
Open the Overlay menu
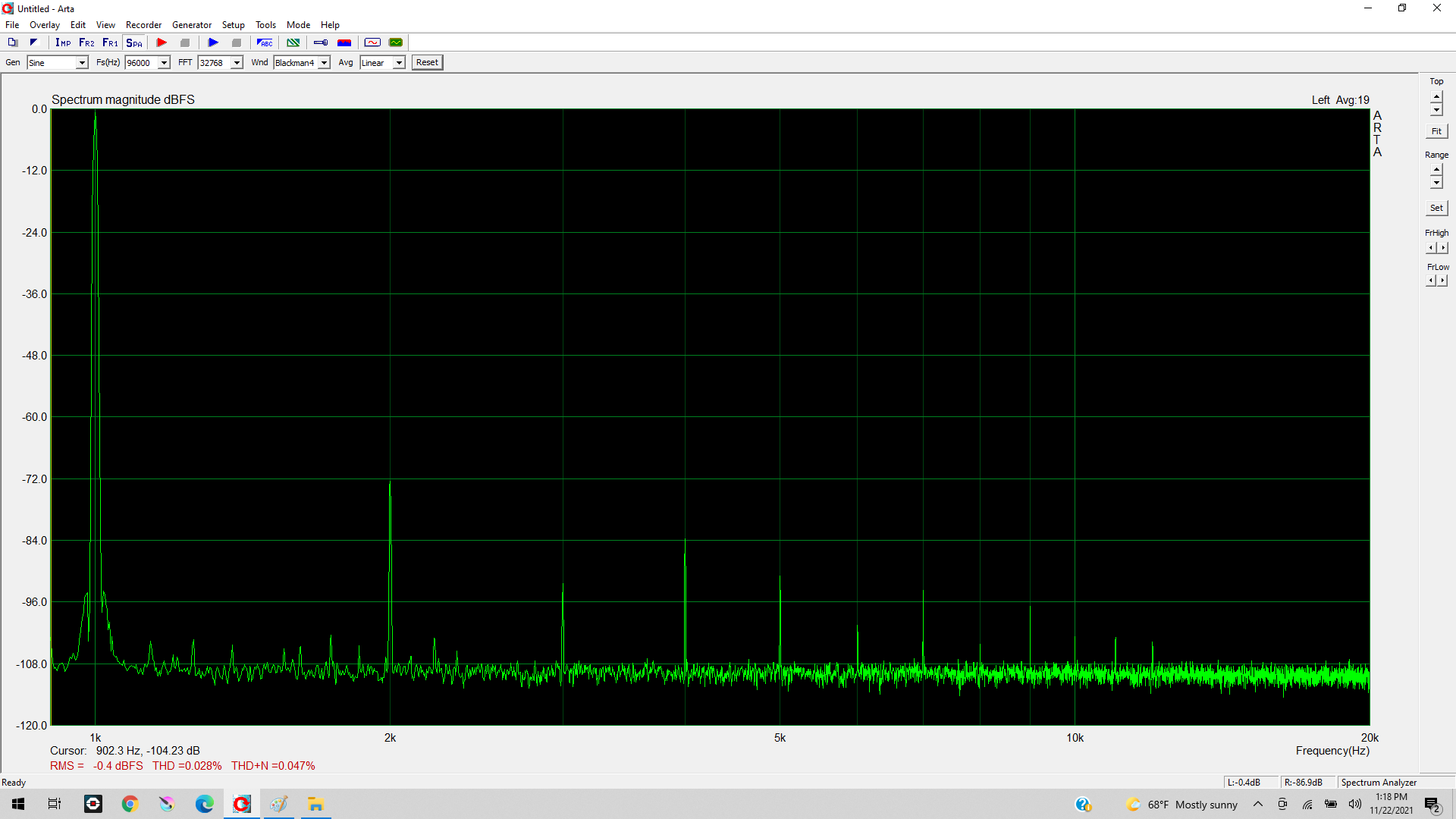tap(45, 25)
